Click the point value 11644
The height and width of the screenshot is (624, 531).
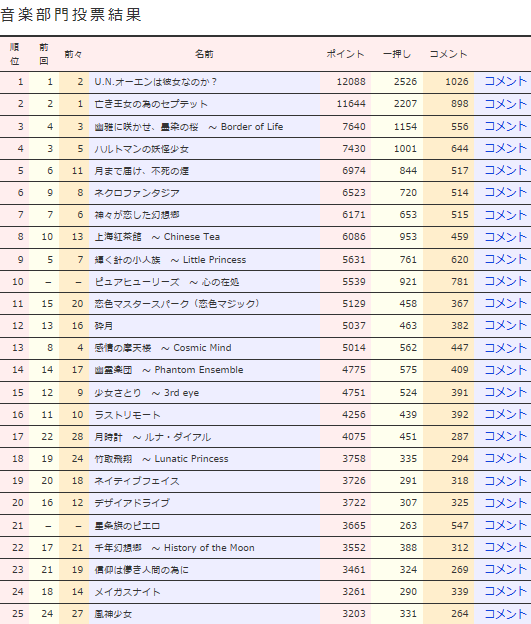coord(351,104)
